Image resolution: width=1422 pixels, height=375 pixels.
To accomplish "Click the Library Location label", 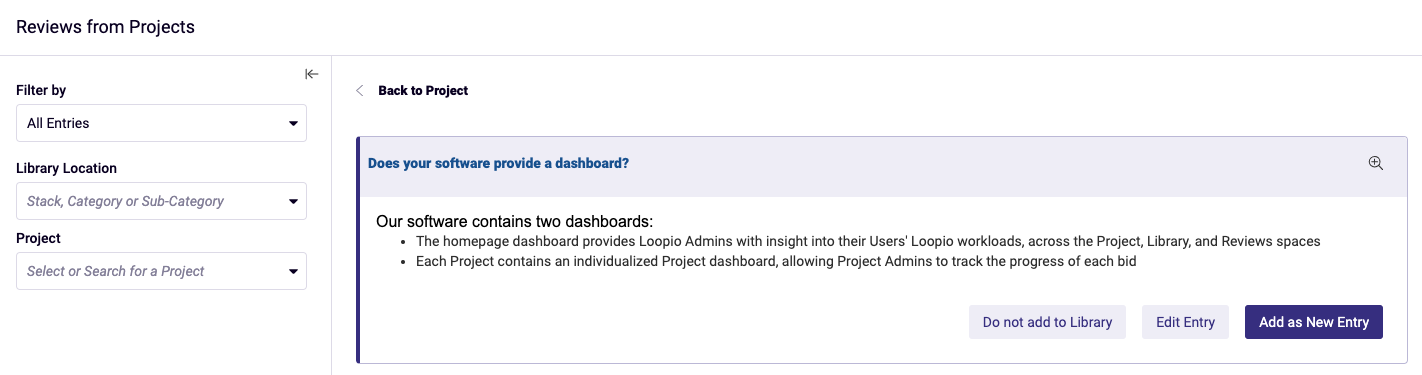I will (x=66, y=168).
